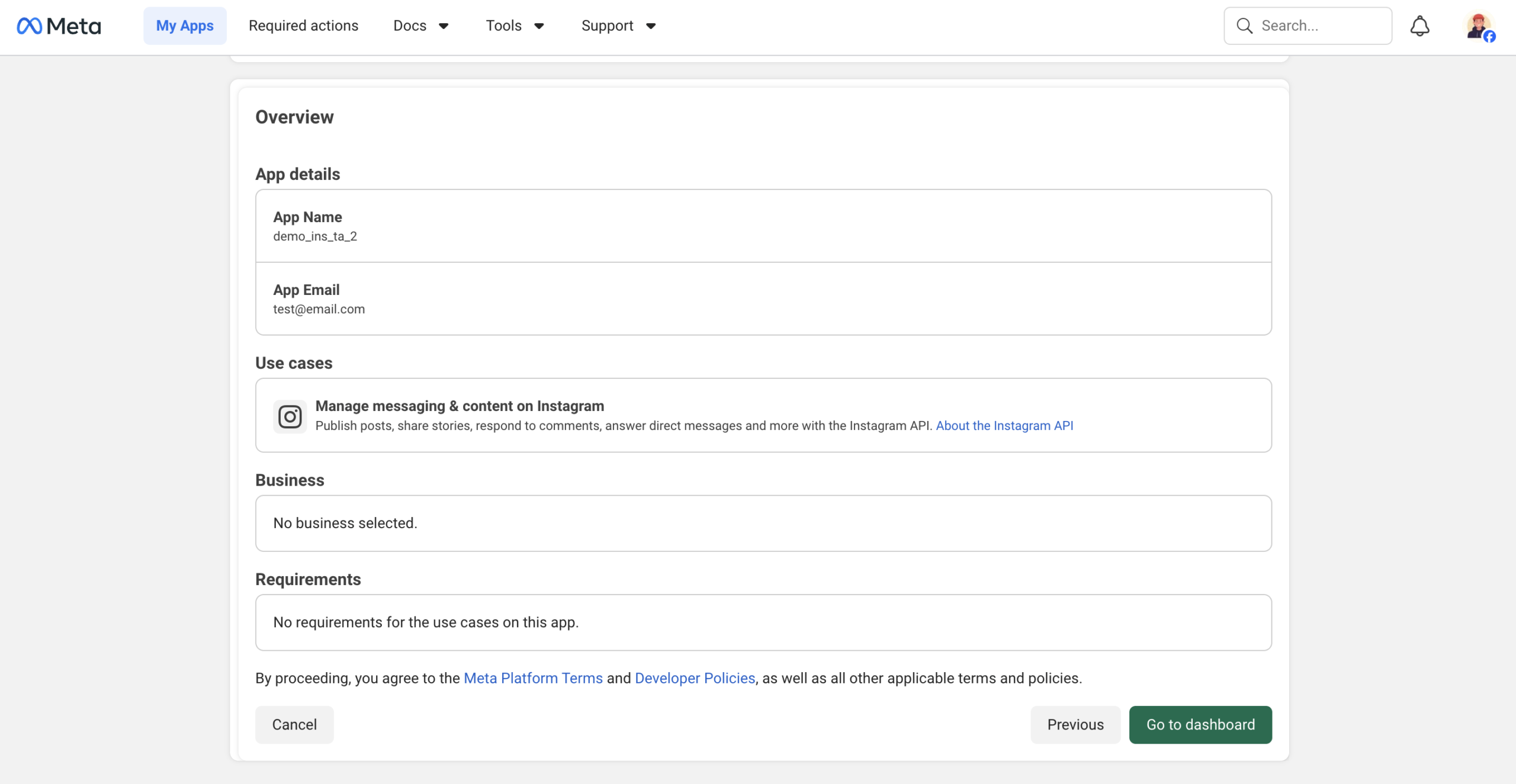
Task: Cancel the app setup
Action: click(x=294, y=724)
